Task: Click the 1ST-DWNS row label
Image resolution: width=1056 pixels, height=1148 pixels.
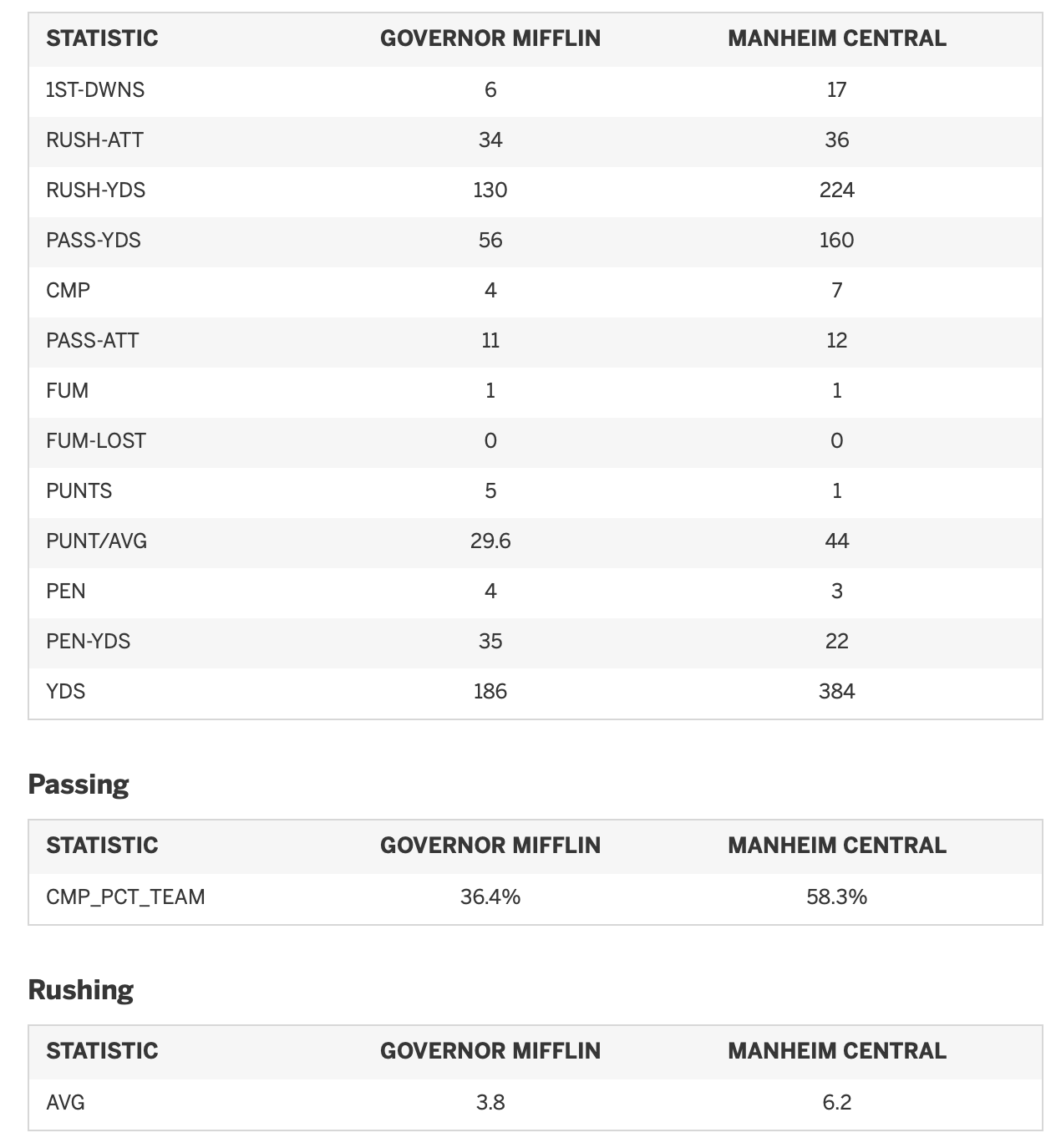Action: pyautogui.click(x=95, y=89)
